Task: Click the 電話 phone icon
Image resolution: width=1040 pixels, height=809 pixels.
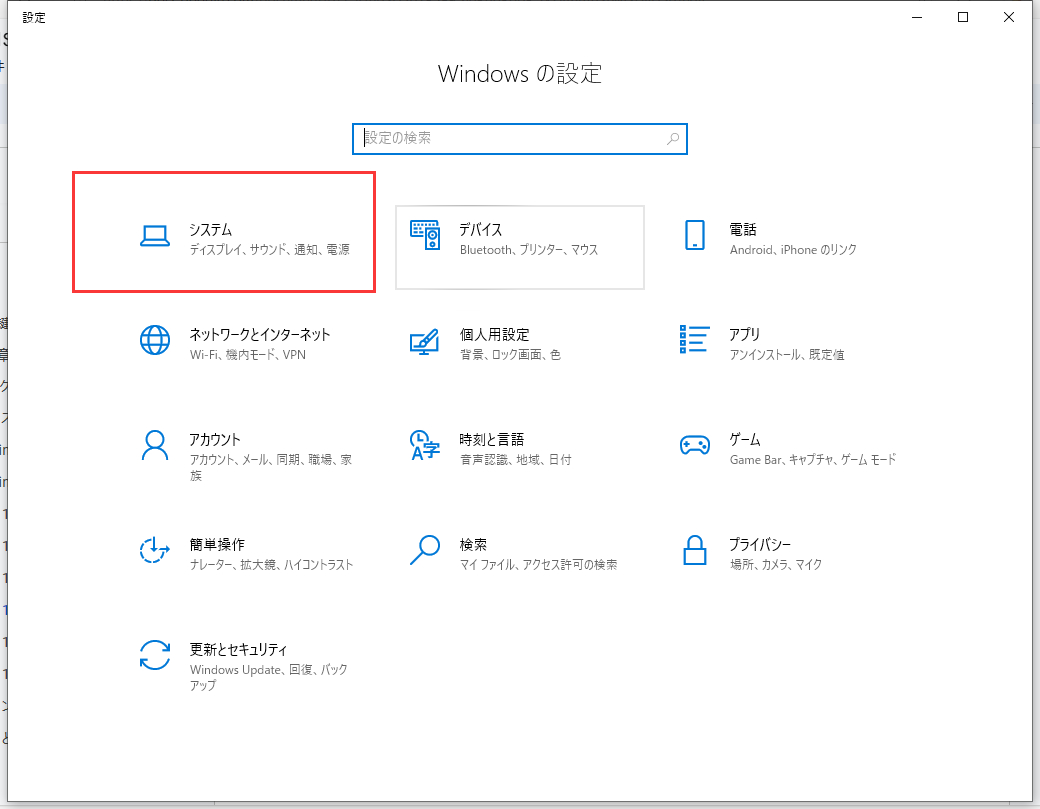Action: pos(695,235)
